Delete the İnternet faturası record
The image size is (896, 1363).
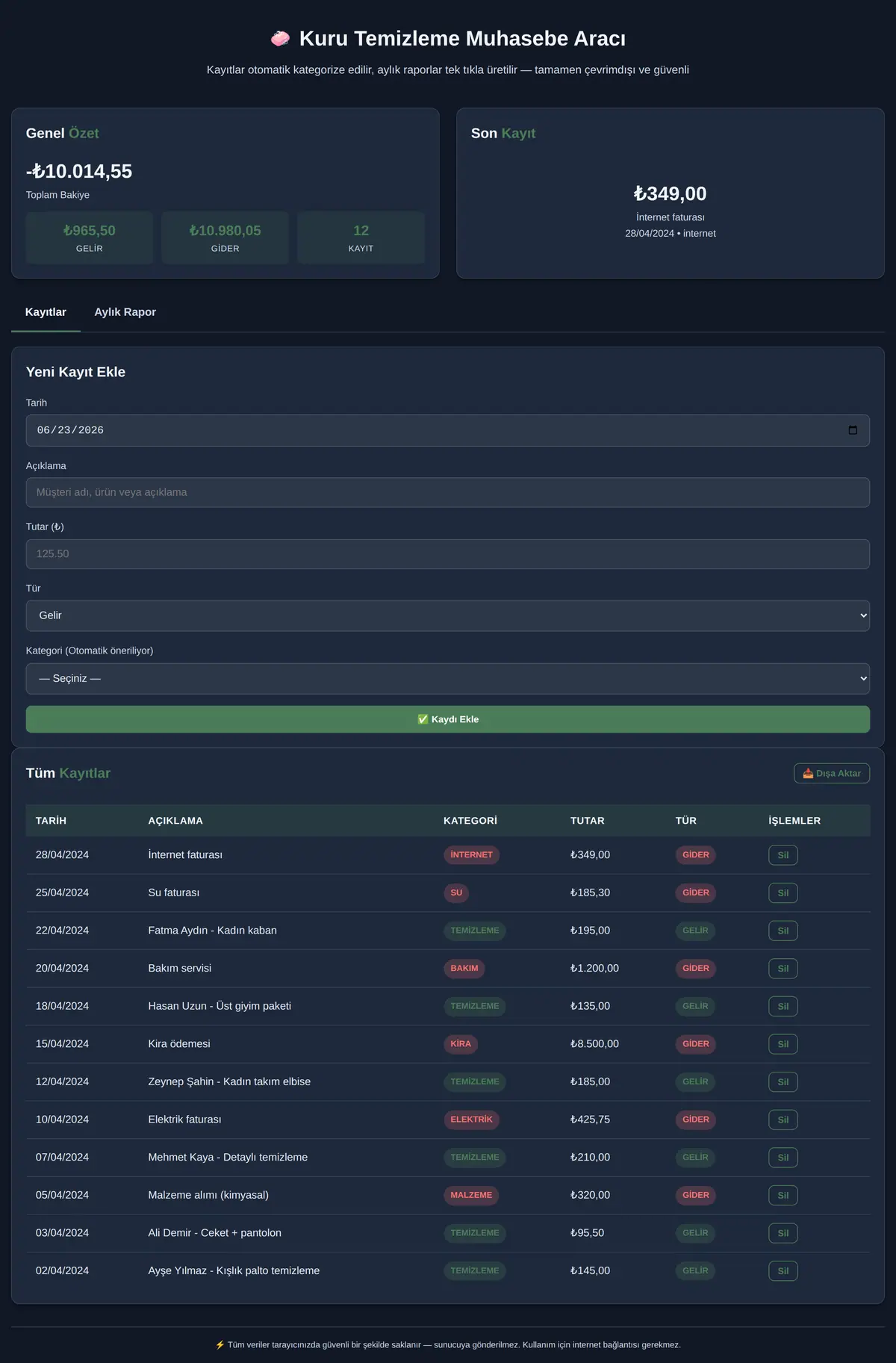click(x=783, y=855)
